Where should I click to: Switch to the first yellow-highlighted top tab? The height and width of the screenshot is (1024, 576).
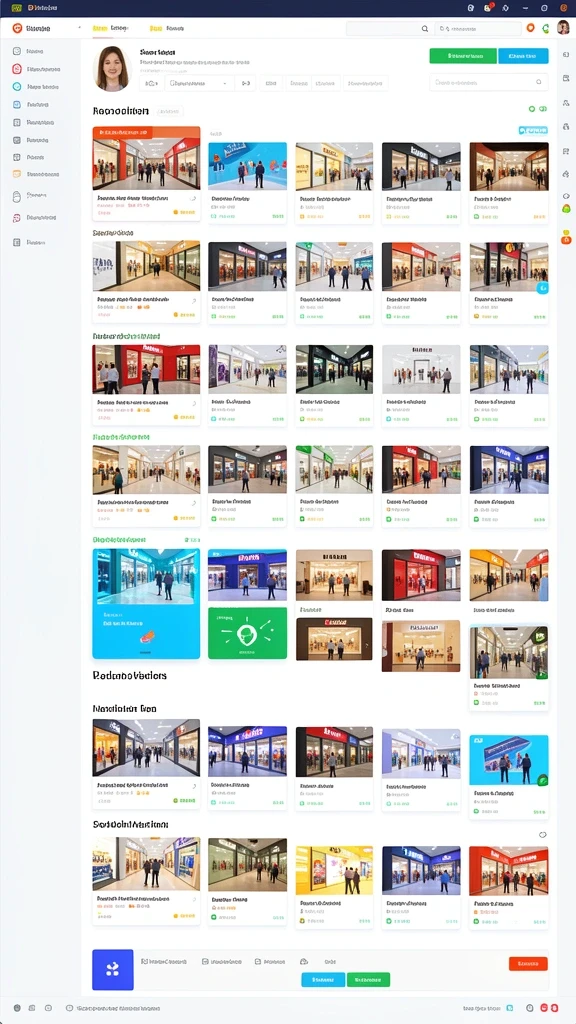click(100, 28)
